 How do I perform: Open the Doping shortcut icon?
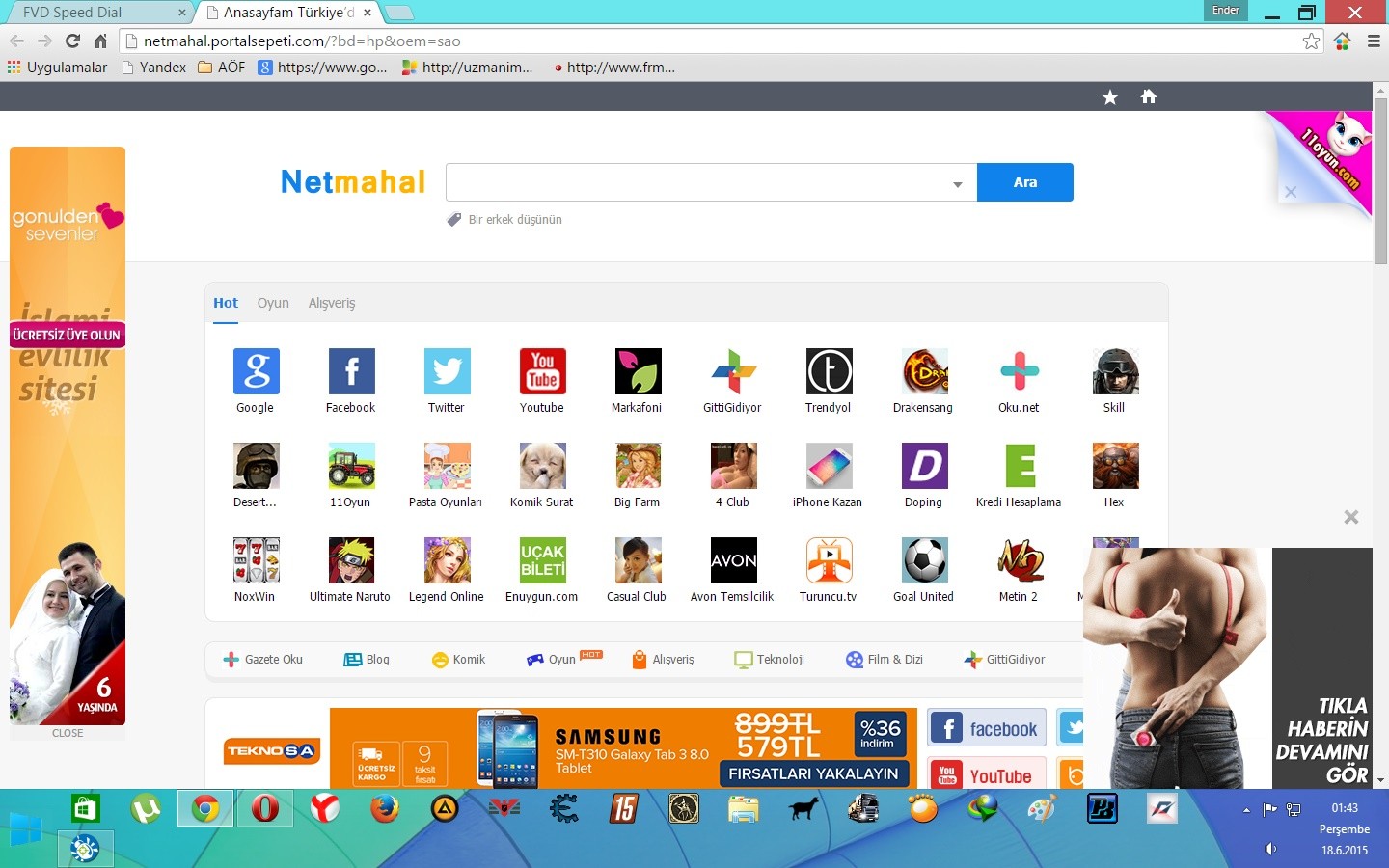tap(924, 466)
